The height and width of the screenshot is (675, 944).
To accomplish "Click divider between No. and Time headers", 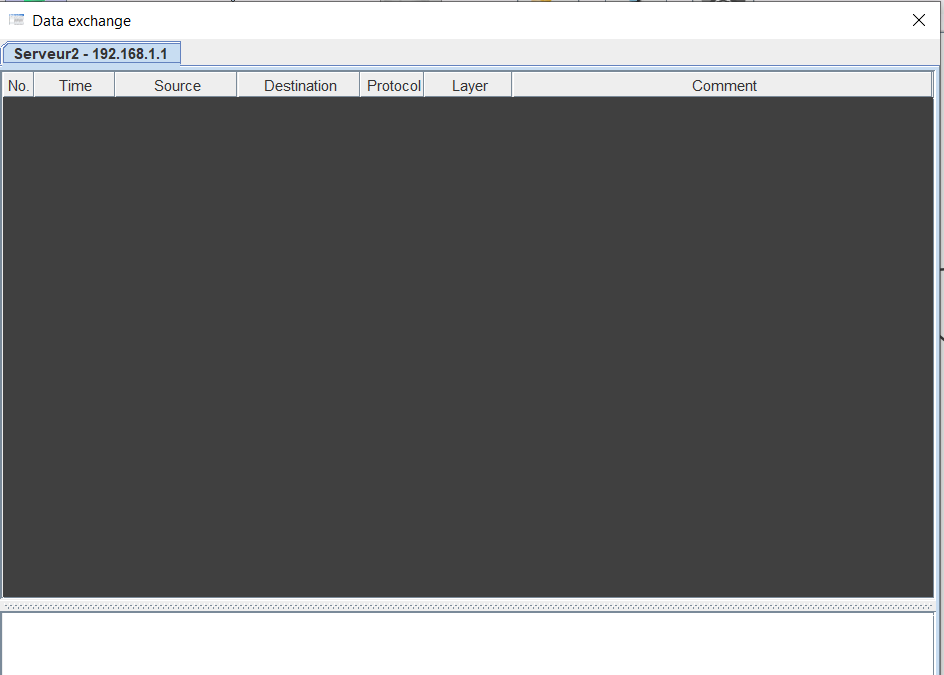I will (x=34, y=86).
